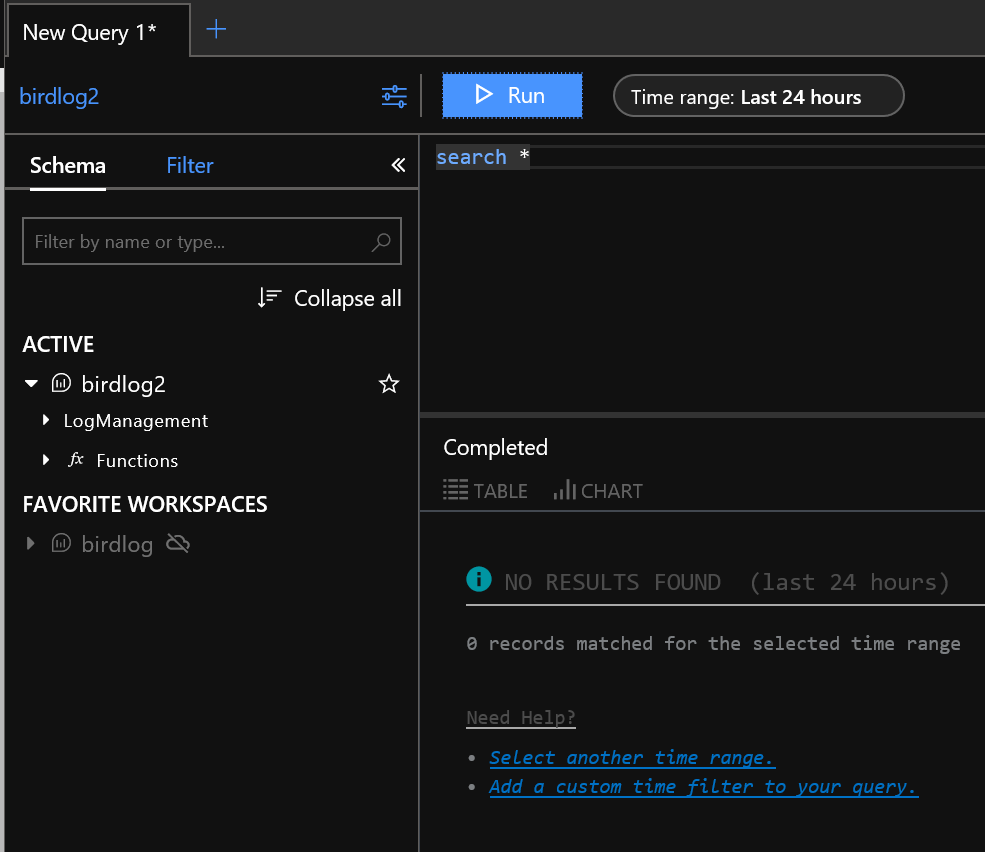
Task: Select birdlog under FAVORITE WORKSPACES
Action: [x=117, y=544]
